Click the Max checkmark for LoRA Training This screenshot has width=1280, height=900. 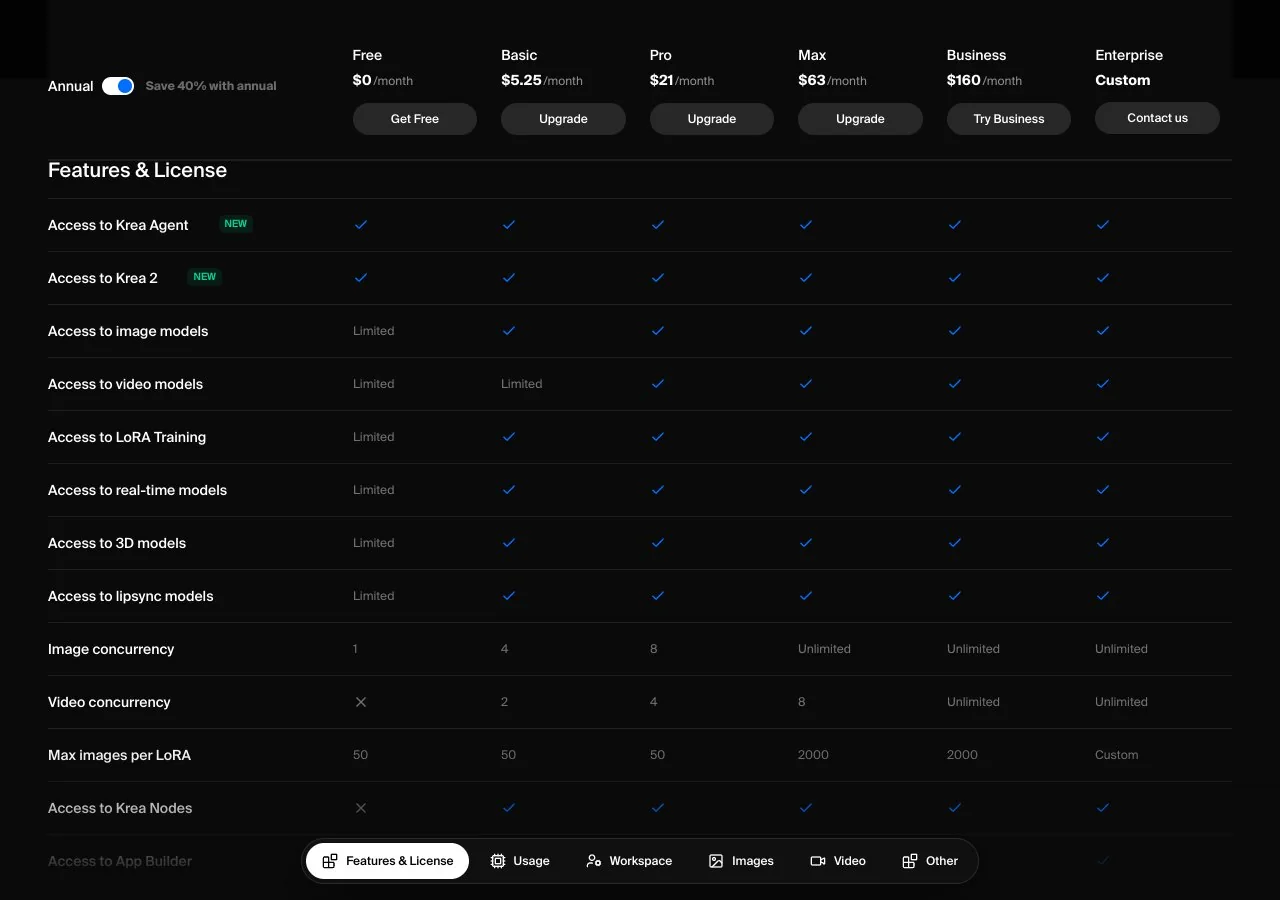[x=806, y=437]
